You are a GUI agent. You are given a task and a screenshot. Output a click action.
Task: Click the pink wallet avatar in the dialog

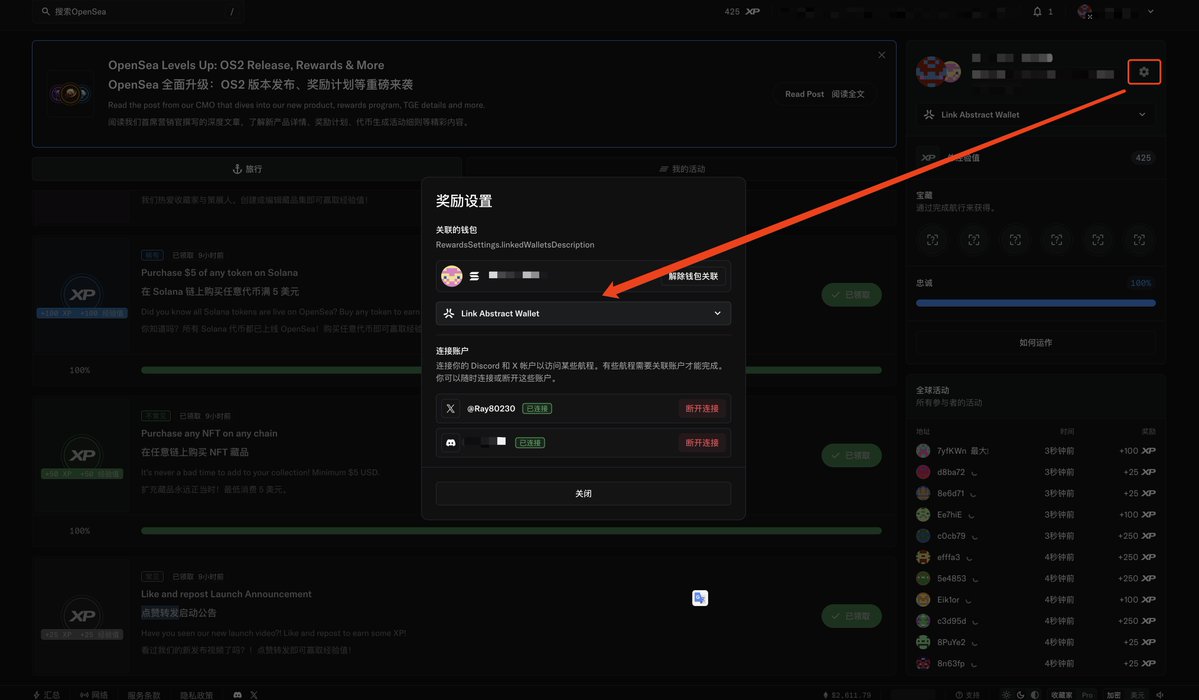pyautogui.click(x=452, y=276)
